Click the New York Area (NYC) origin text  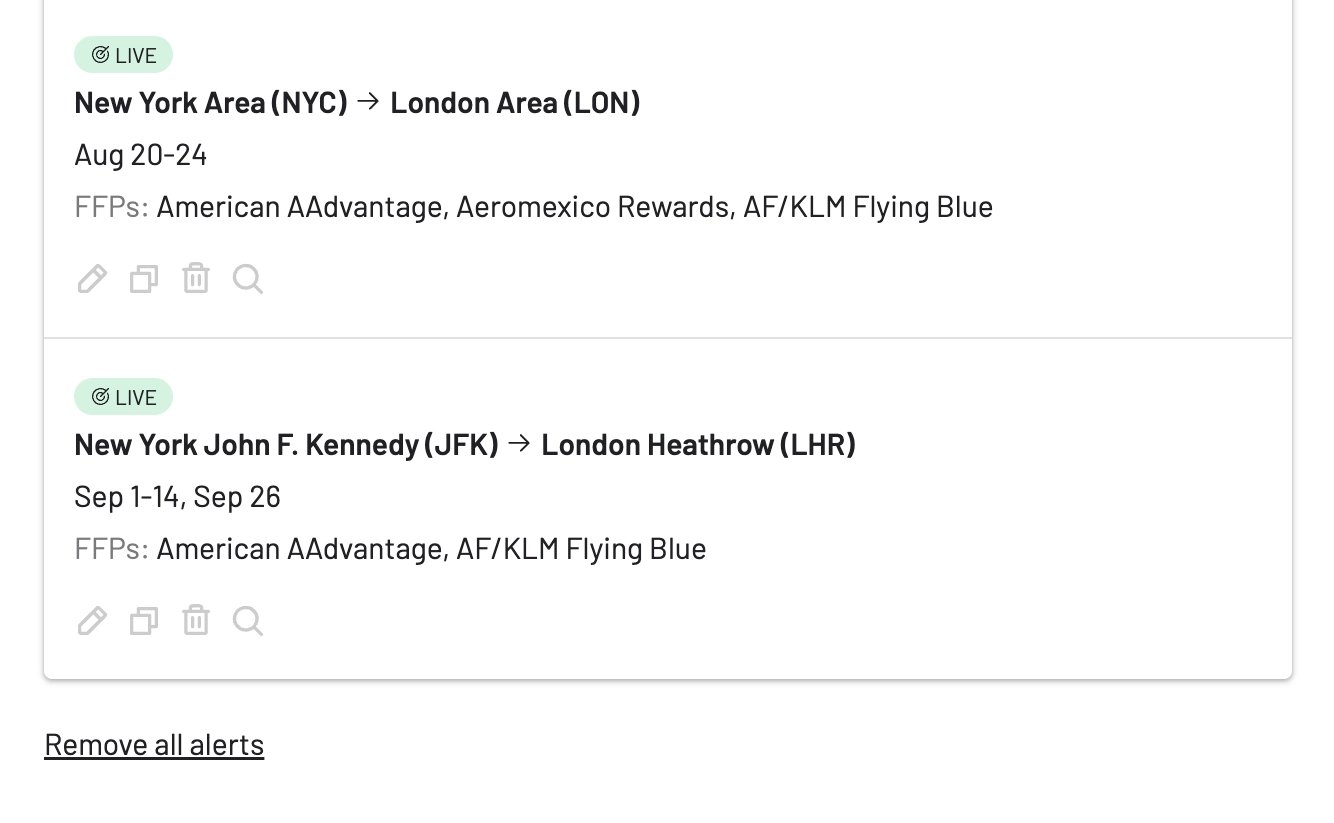click(211, 103)
